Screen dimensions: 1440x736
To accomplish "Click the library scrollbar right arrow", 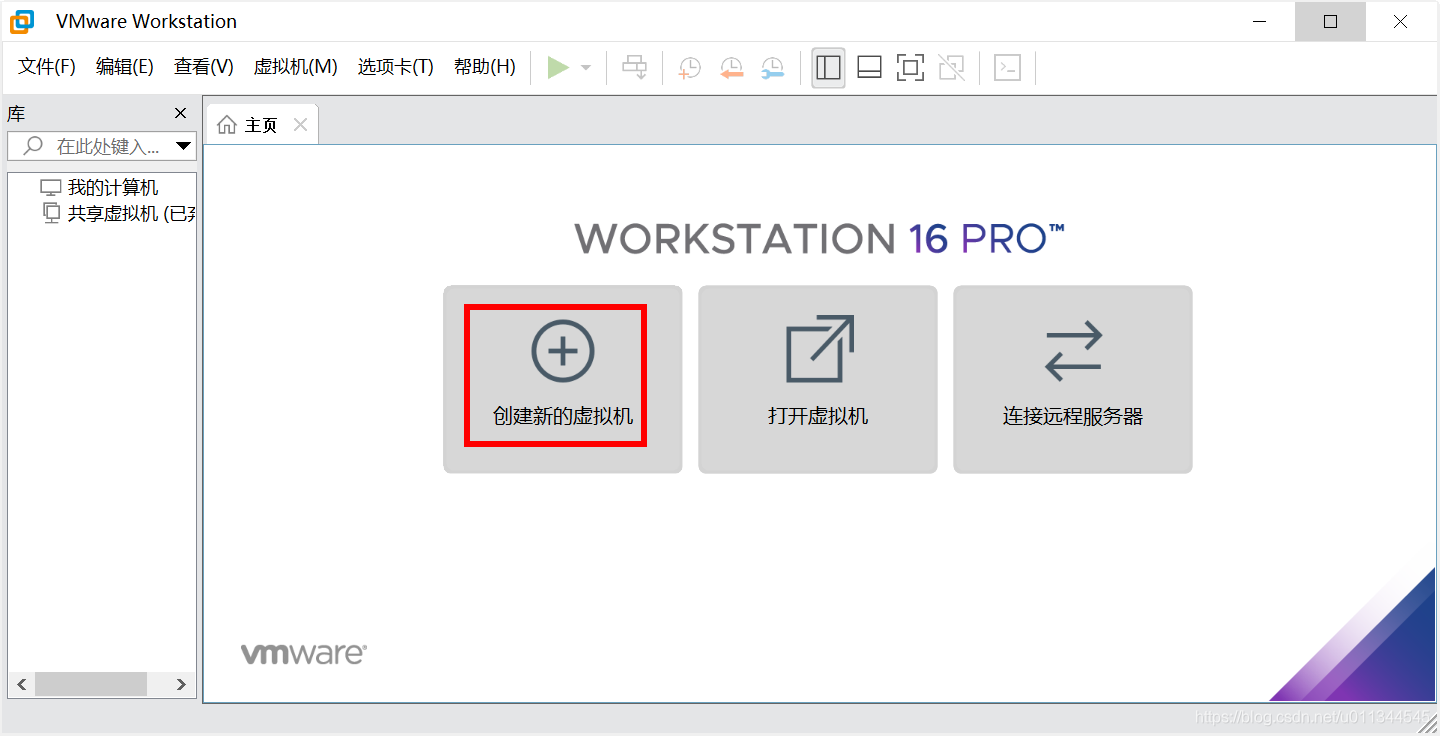I will 181,684.
